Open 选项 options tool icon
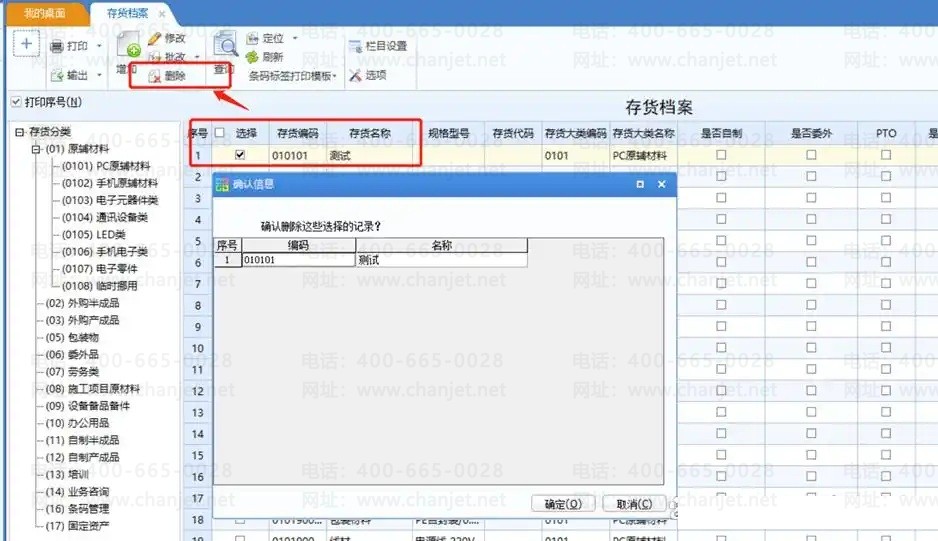Image resolution: width=938 pixels, height=541 pixels. pyautogui.click(x=355, y=75)
